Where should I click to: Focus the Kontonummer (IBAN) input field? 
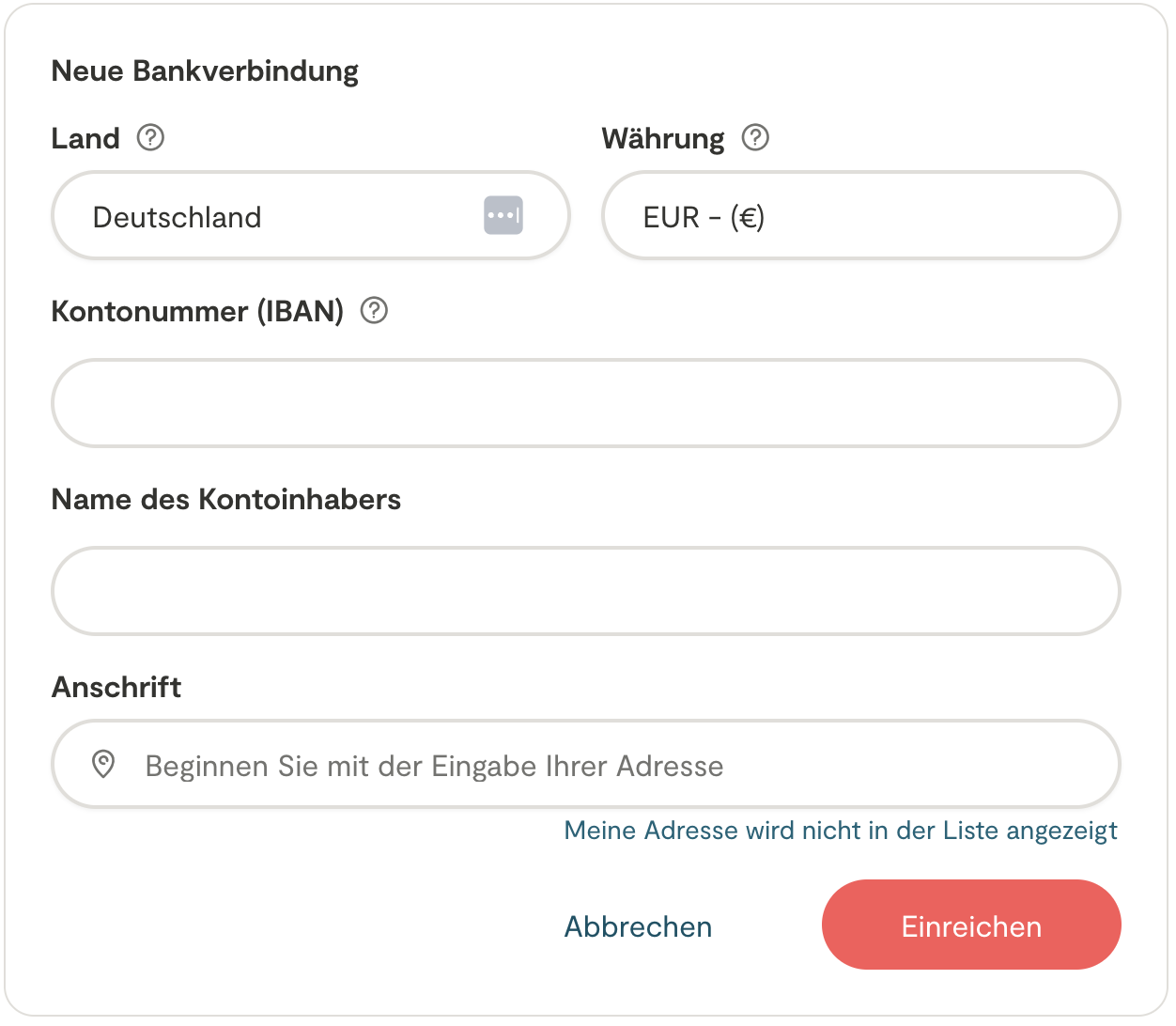tap(585, 403)
